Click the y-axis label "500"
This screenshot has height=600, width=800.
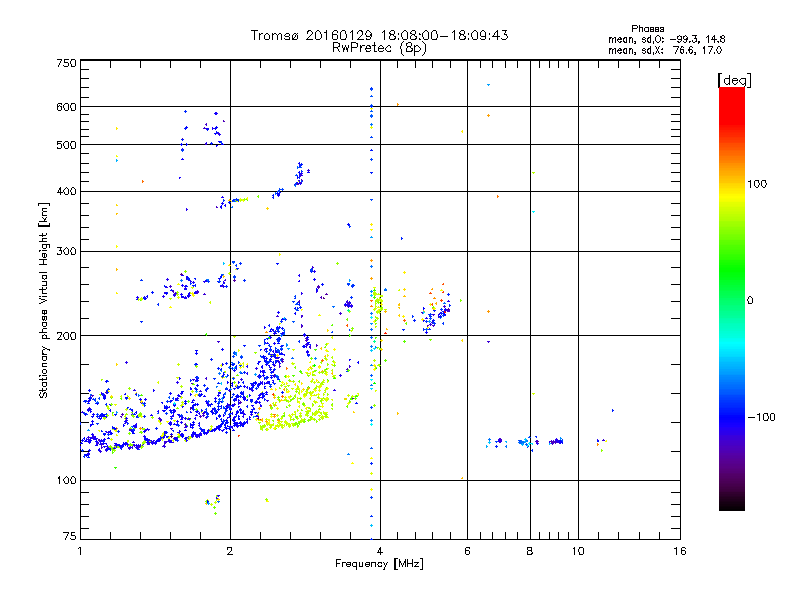66,145
